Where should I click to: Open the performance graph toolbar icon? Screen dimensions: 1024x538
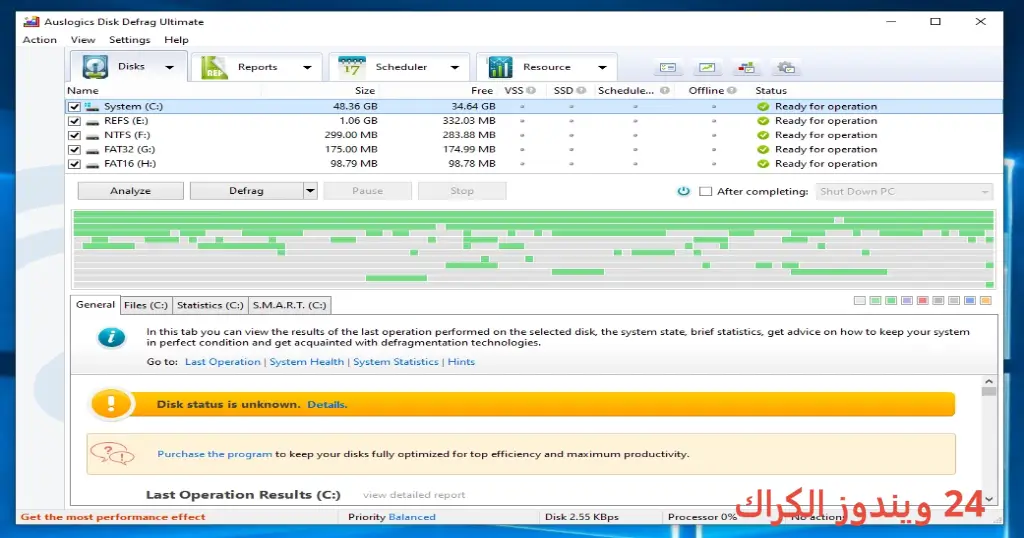point(707,67)
